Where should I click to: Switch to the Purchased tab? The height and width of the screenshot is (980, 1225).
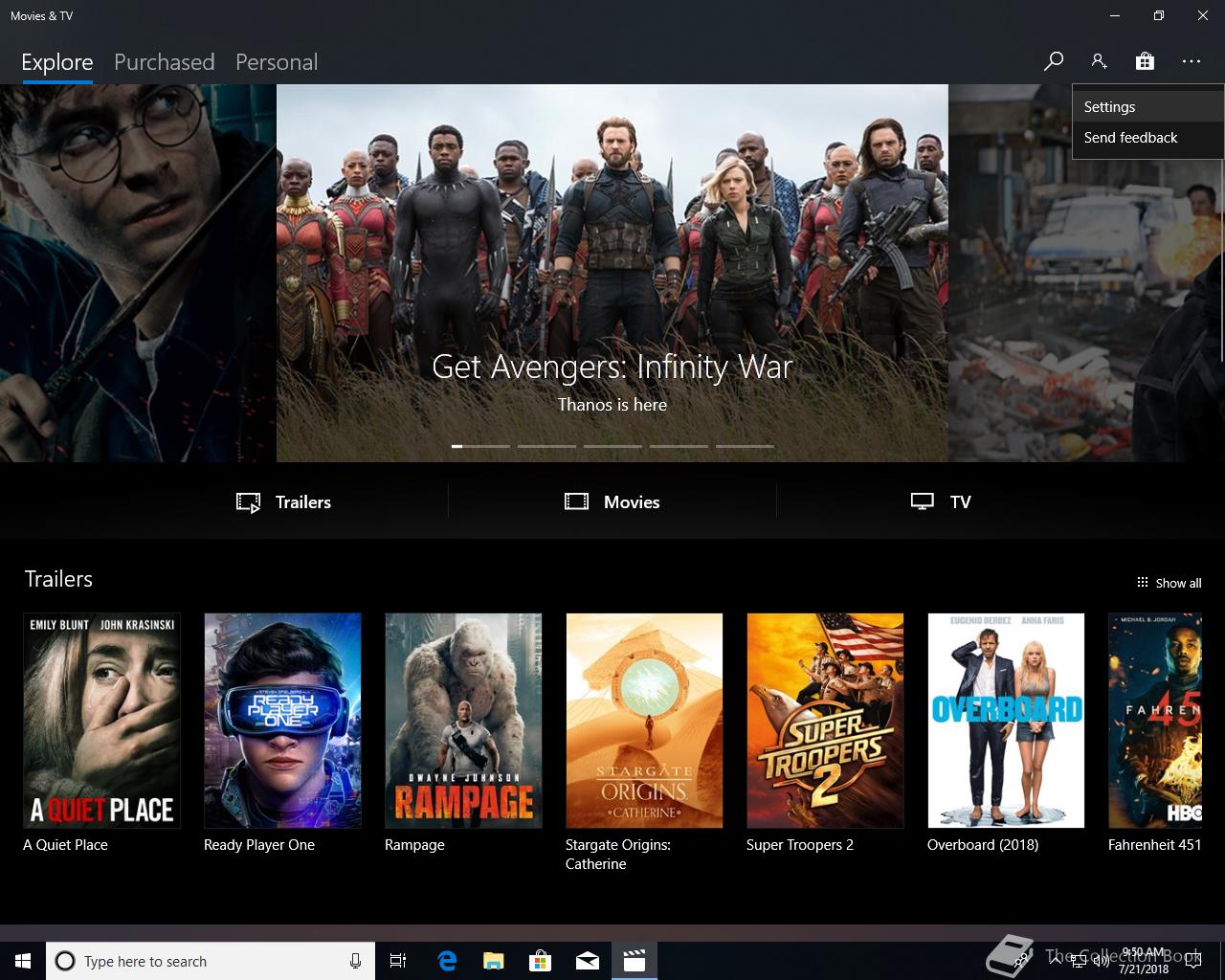click(164, 62)
